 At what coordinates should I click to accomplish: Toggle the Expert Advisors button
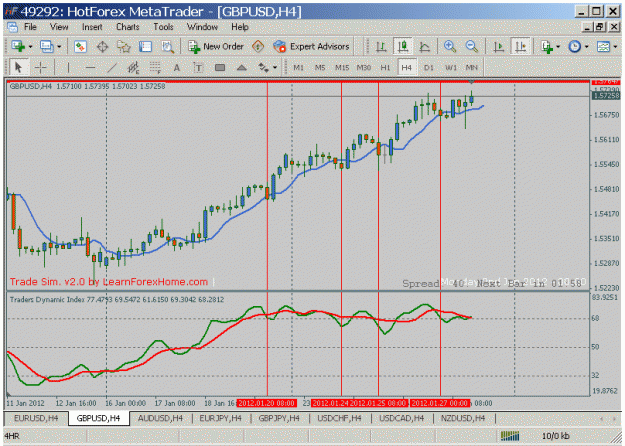click(x=311, y=47)
